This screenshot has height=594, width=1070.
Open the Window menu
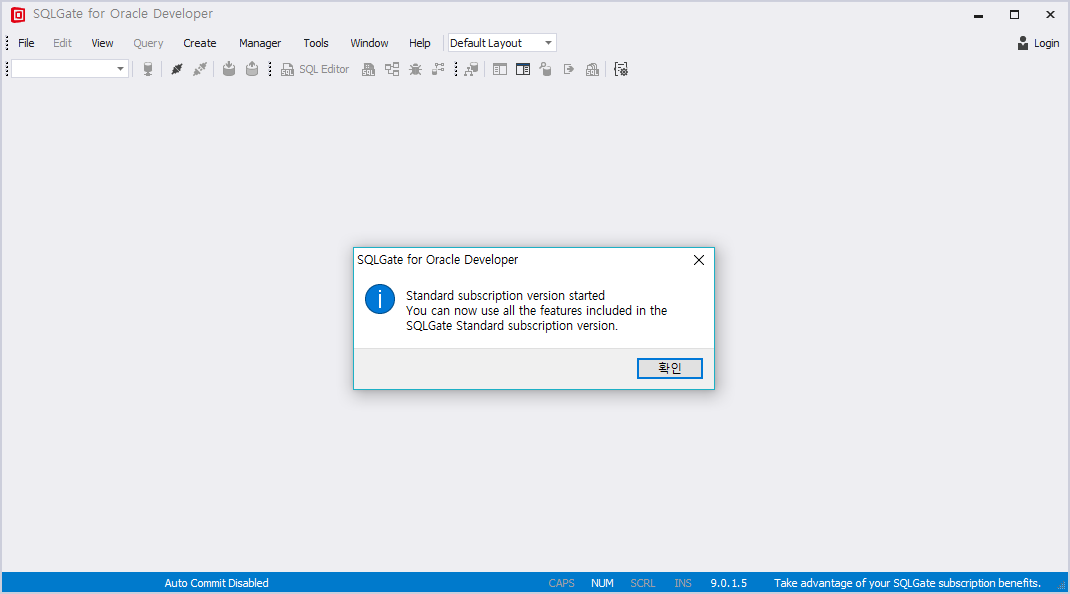click(369, 43)
